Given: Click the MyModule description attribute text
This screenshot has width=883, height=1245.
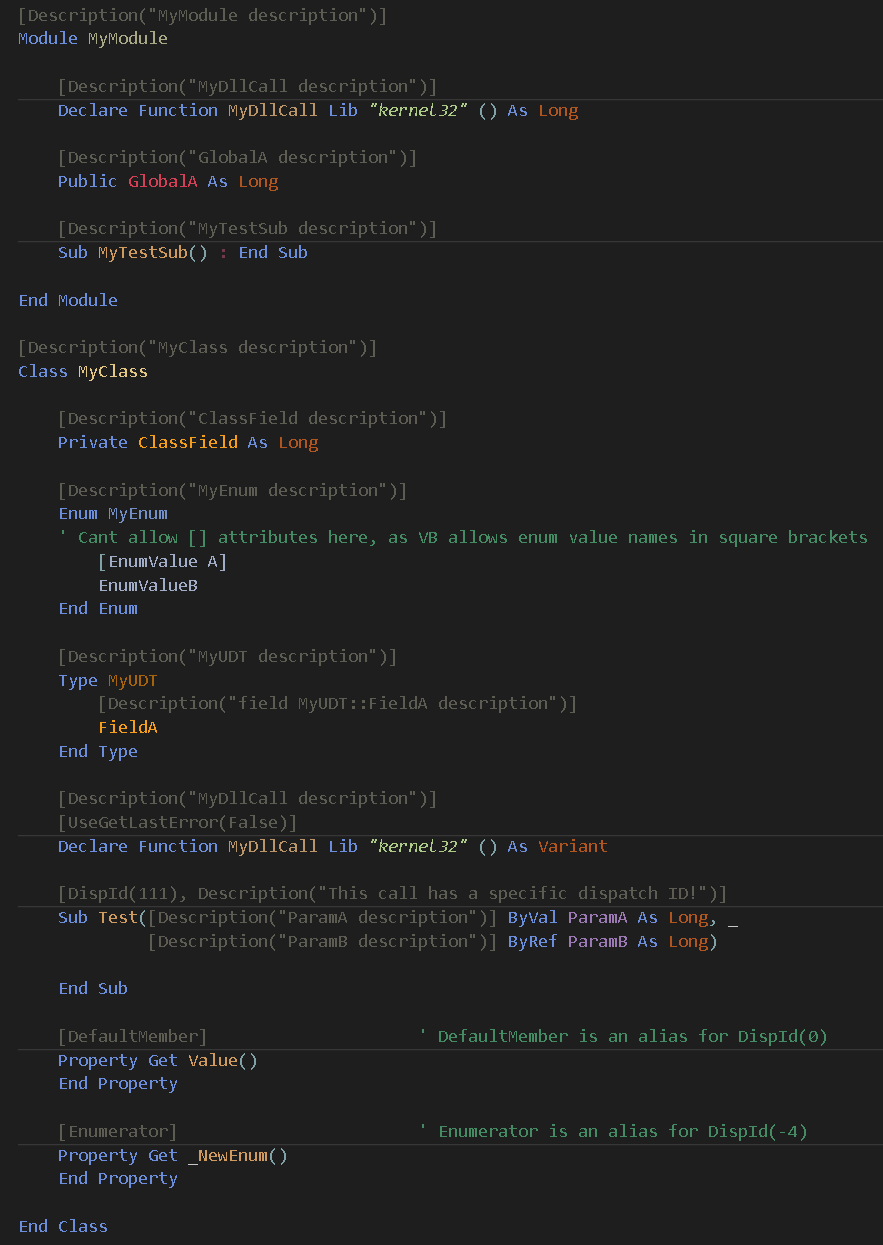Looking at the screenshot, I should [x=203, y=16].
